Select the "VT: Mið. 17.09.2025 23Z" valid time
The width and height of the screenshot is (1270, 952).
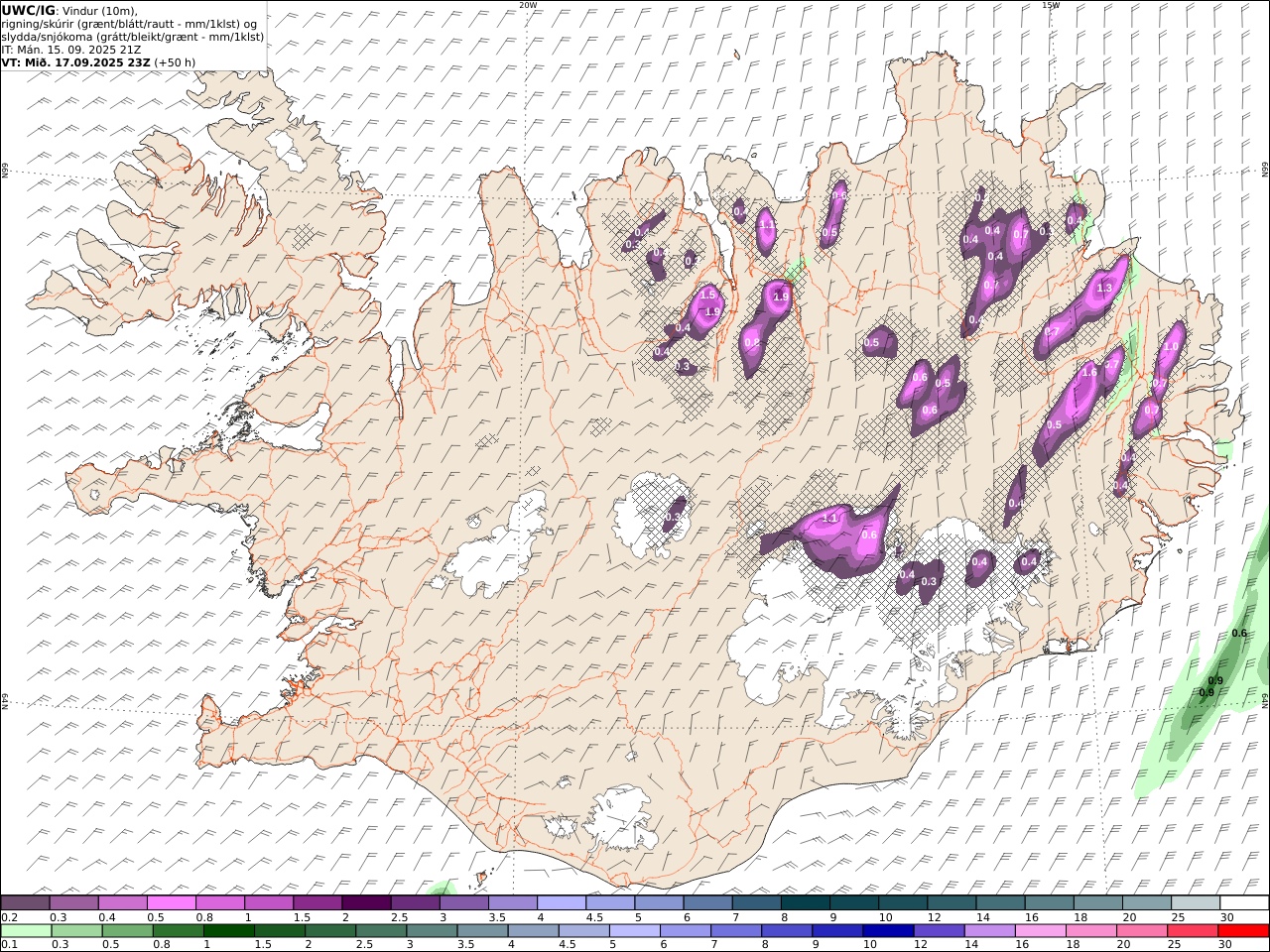75,61
